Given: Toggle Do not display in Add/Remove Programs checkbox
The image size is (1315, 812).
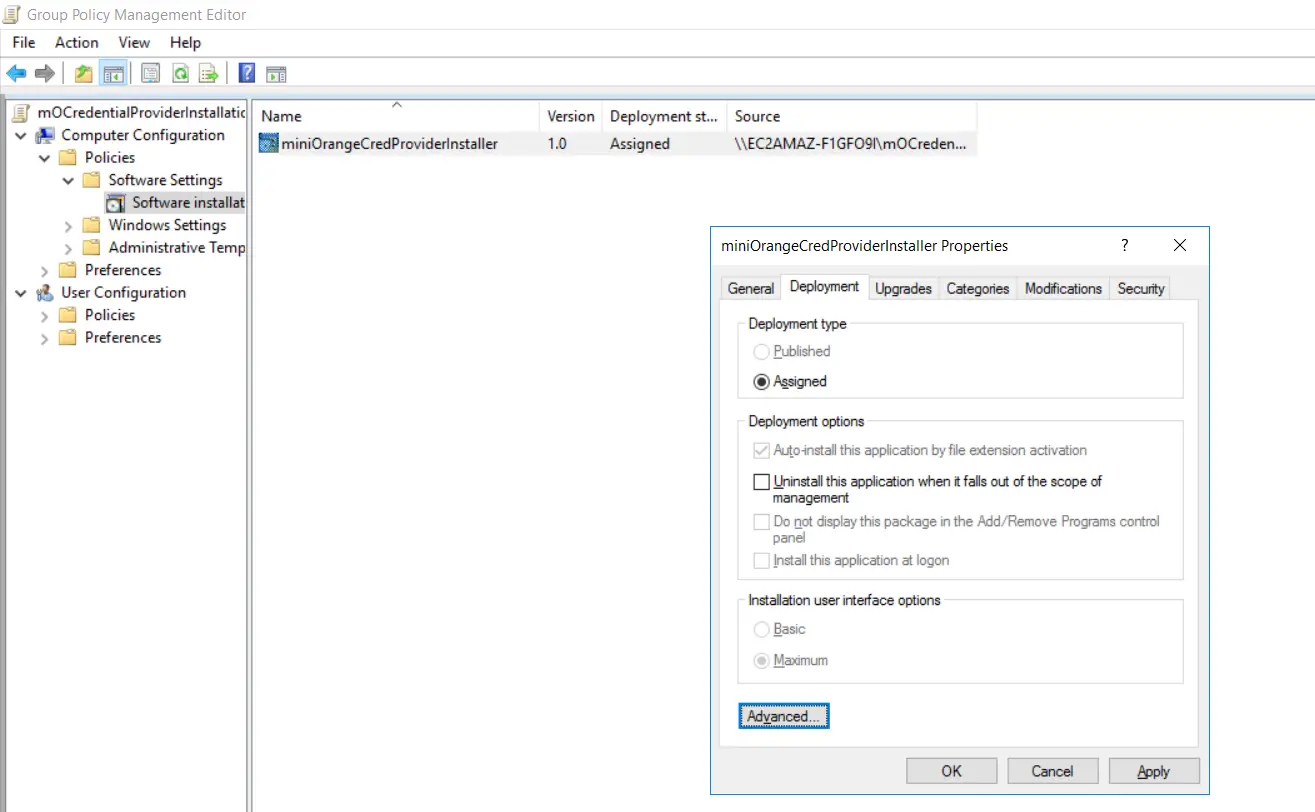Looking at the screenshot, I should (762, 522).
